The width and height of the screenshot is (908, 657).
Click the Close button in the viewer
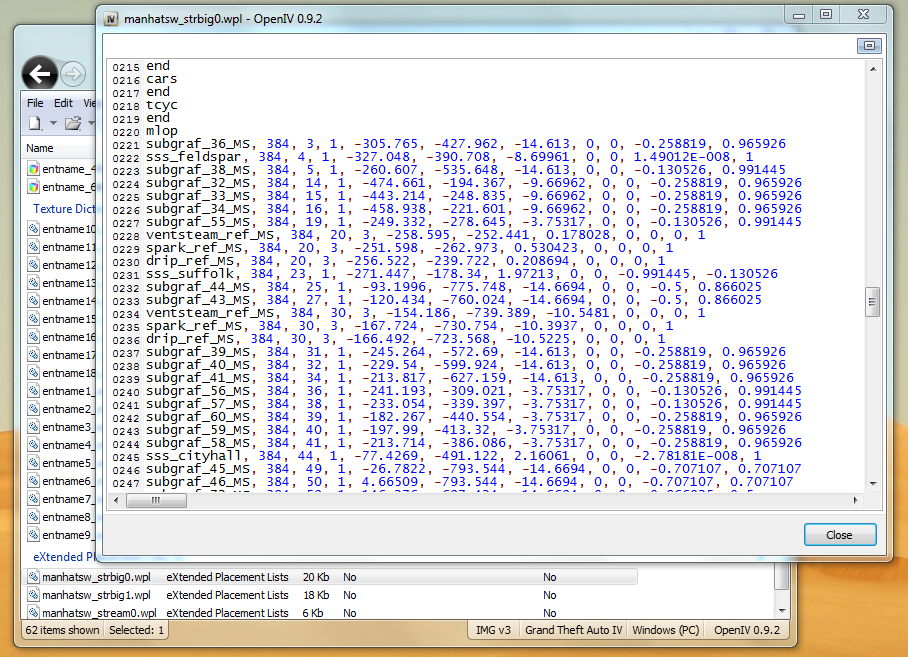[x=839, y=535]
